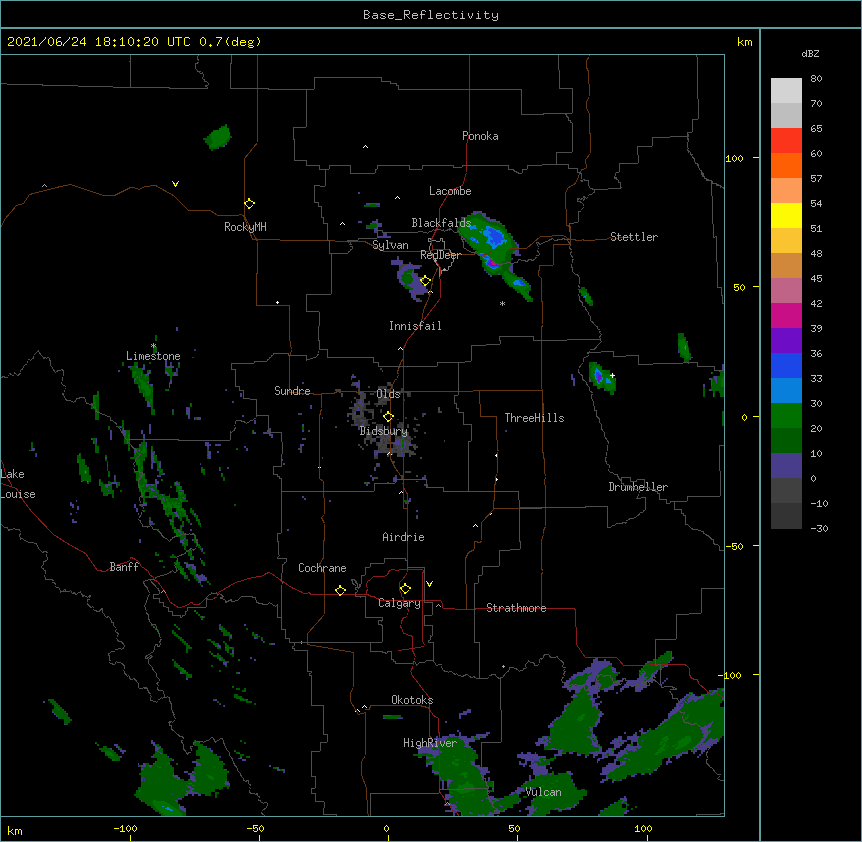Screen dimensions: 862x842
Task: Click the Okotoks label
Action: tap(412, 700)
